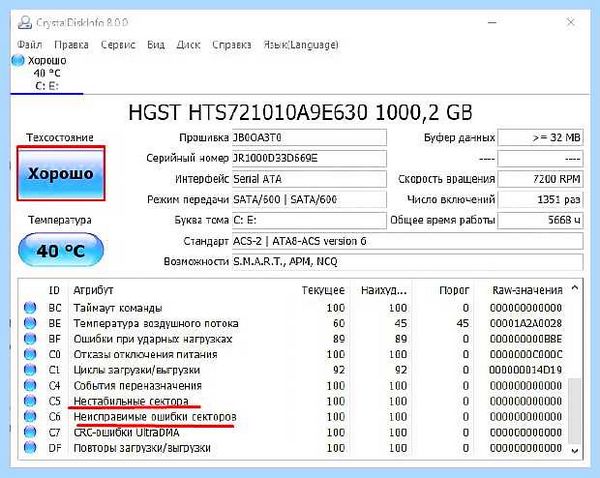
Task: Click the Raw-значения column header
Action: coord(527,290)
